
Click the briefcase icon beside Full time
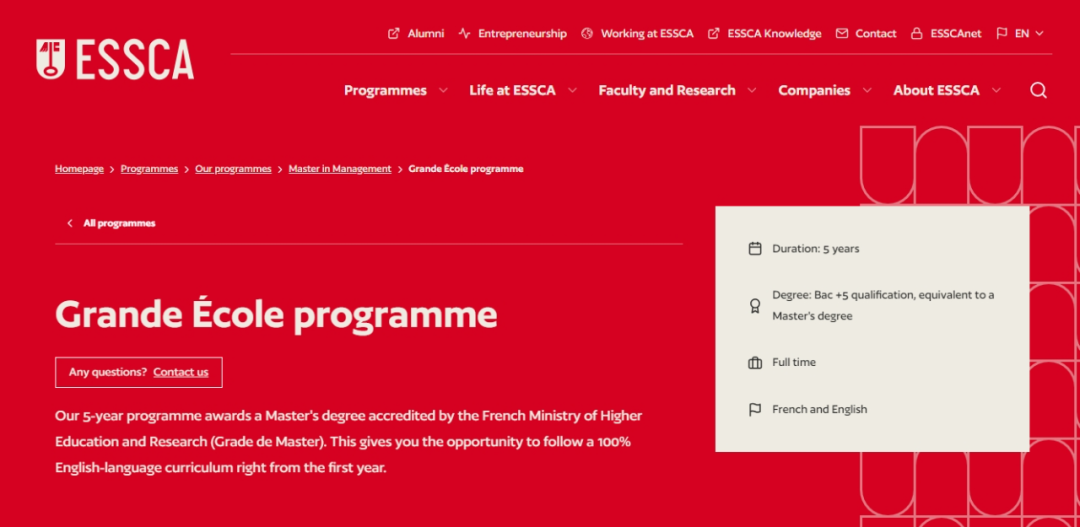(x=755, y=362)
